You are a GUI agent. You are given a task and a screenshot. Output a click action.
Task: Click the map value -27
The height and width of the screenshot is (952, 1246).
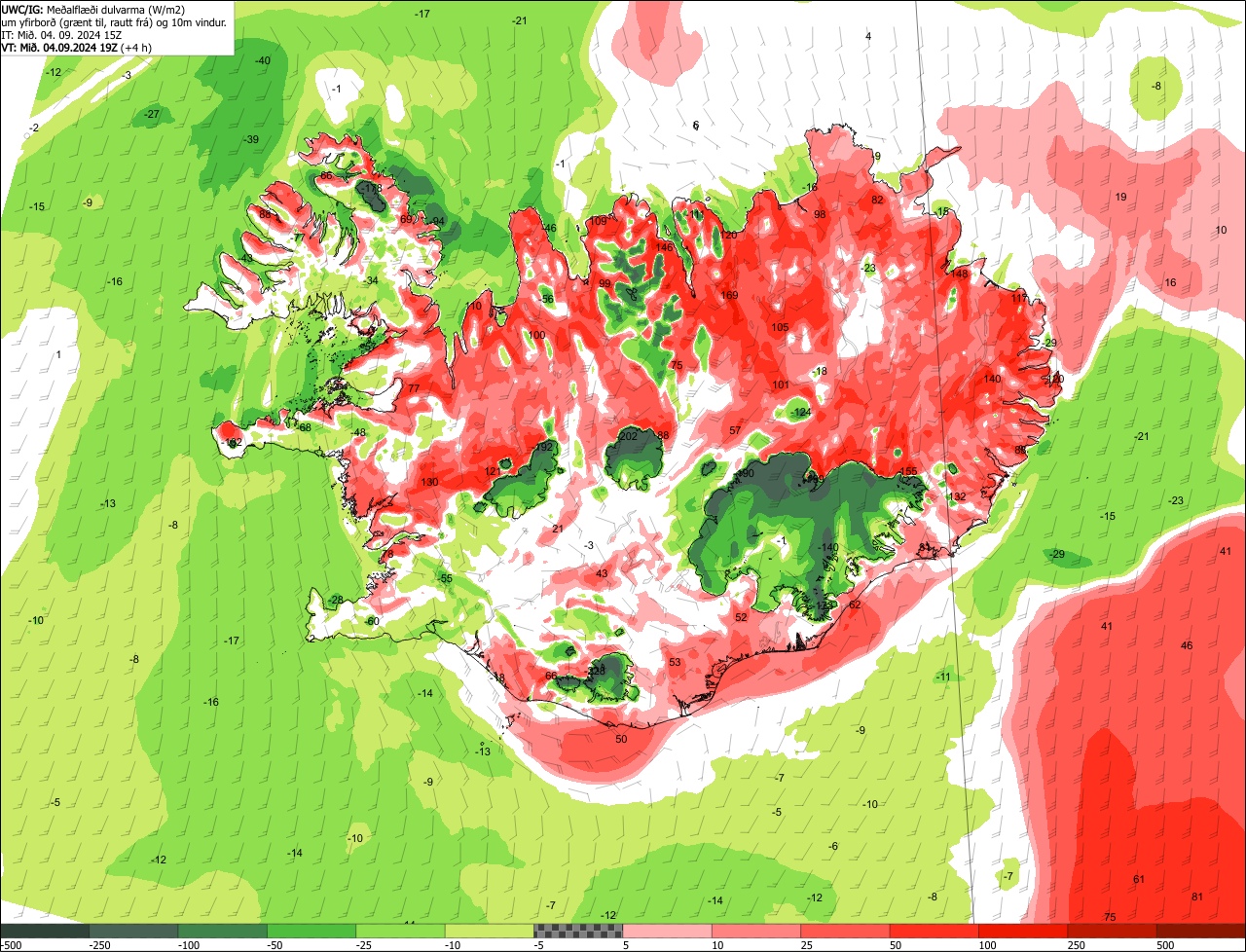click(151, 114)
